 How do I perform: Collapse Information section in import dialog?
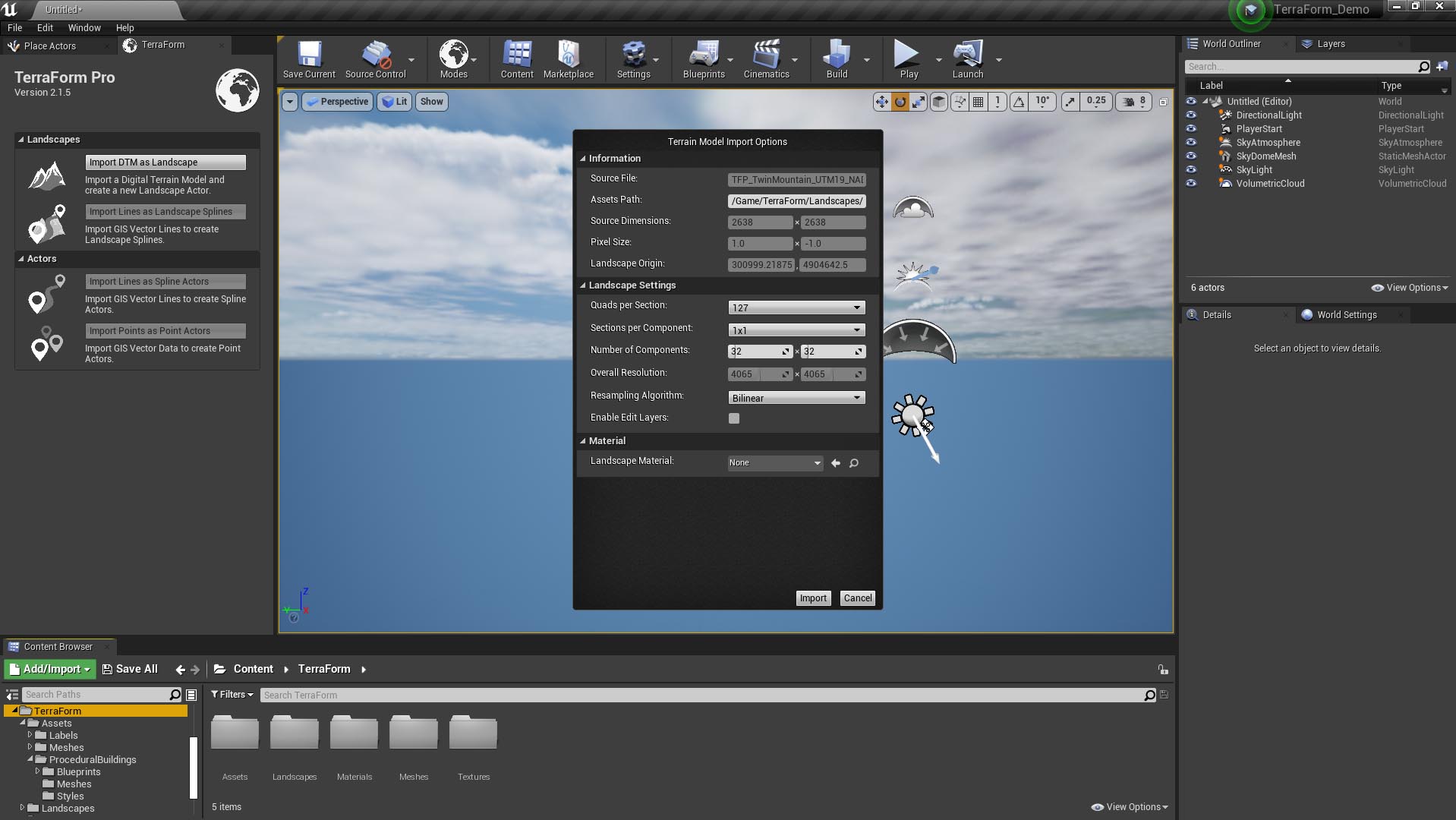point(583,159)
